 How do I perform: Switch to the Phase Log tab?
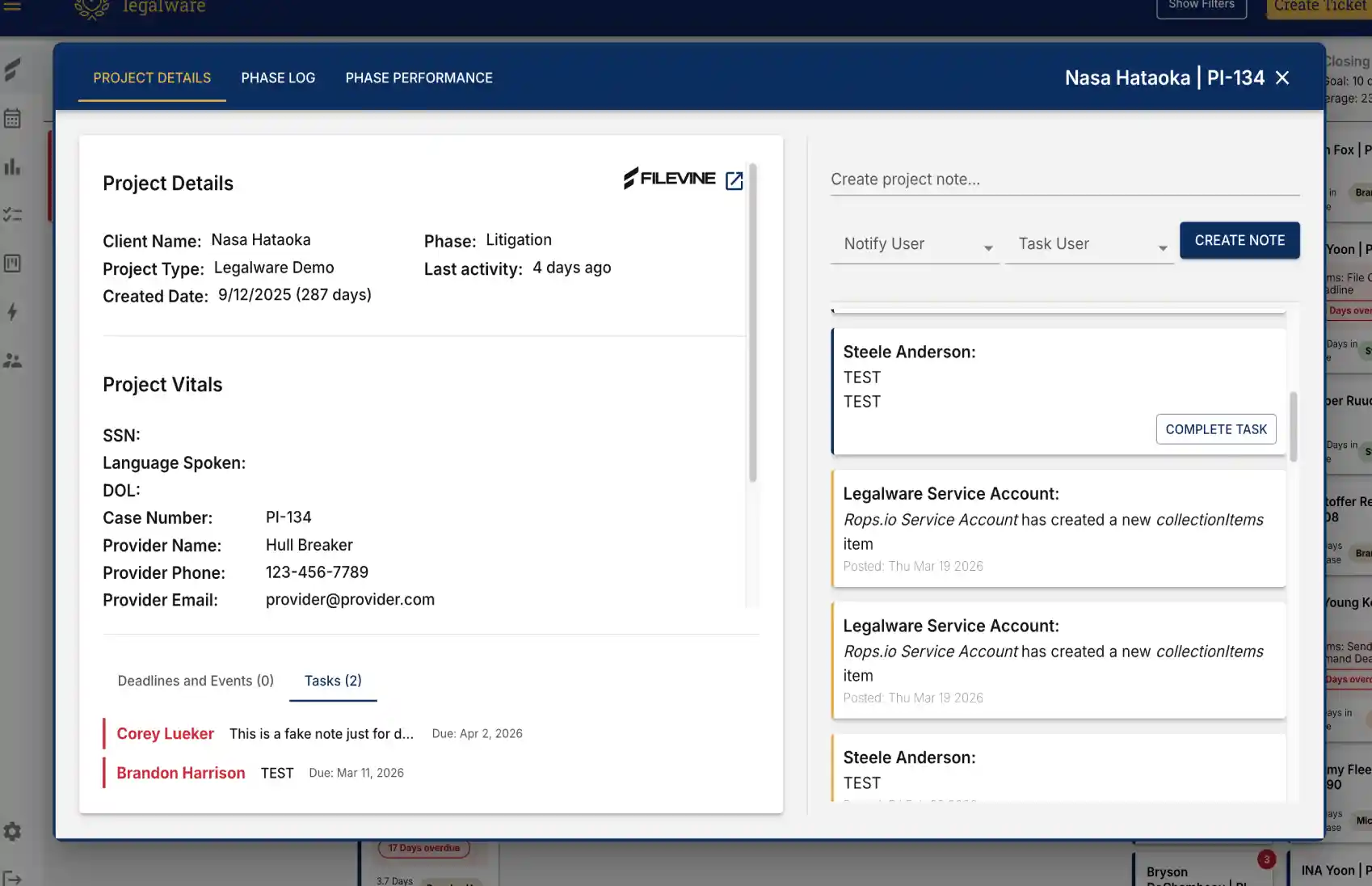coord(278,78)
